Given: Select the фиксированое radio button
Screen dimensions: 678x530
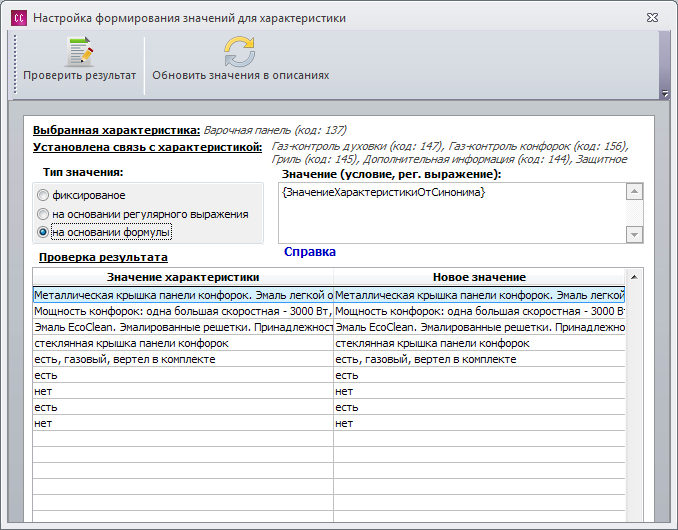Looking at the screenshot, I should 43,195.
